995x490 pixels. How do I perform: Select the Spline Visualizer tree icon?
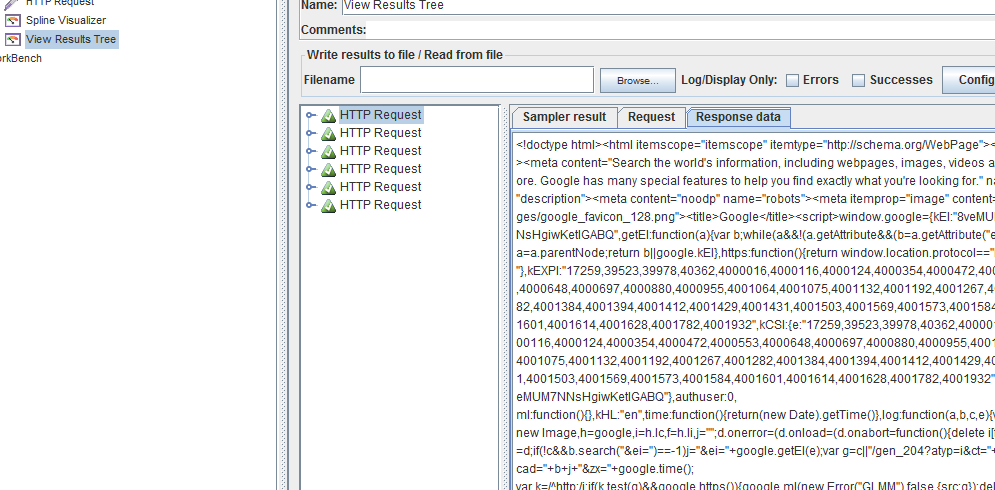(x=12, y=20)
